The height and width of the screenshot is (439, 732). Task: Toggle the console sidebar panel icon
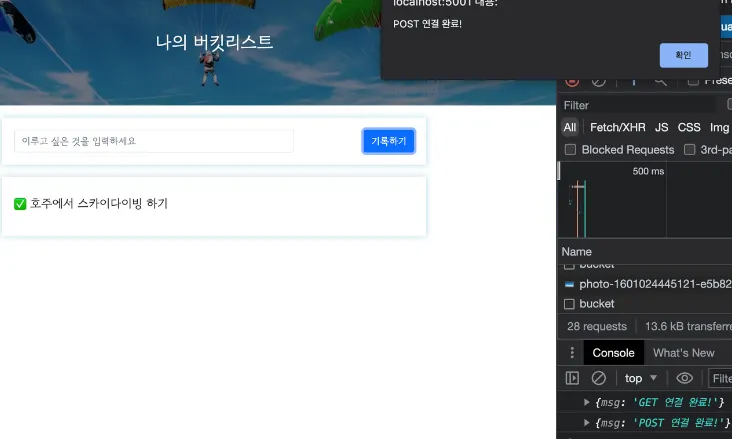click(x=572, y=378)
